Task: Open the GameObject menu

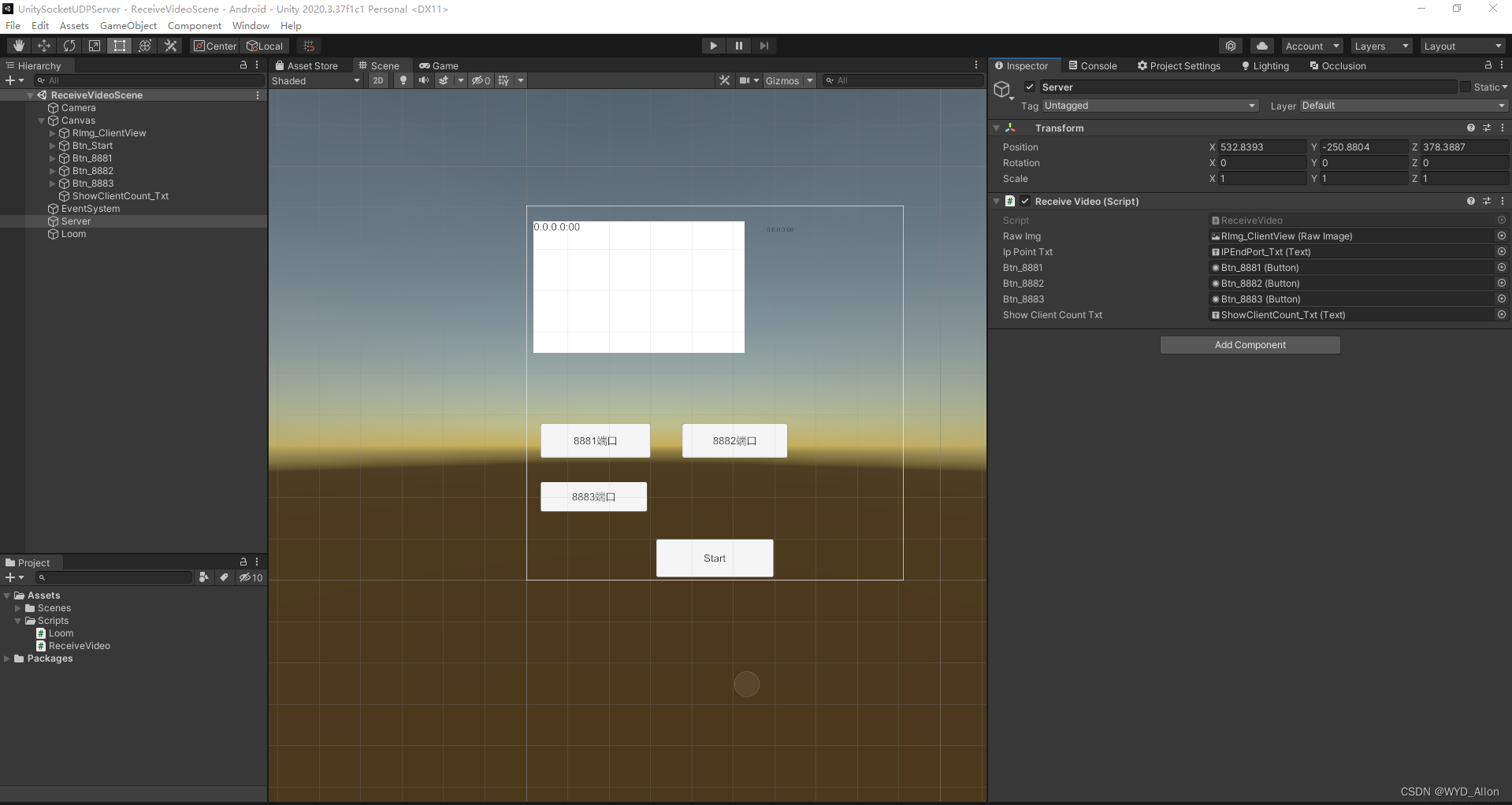Action: [128, 25]
